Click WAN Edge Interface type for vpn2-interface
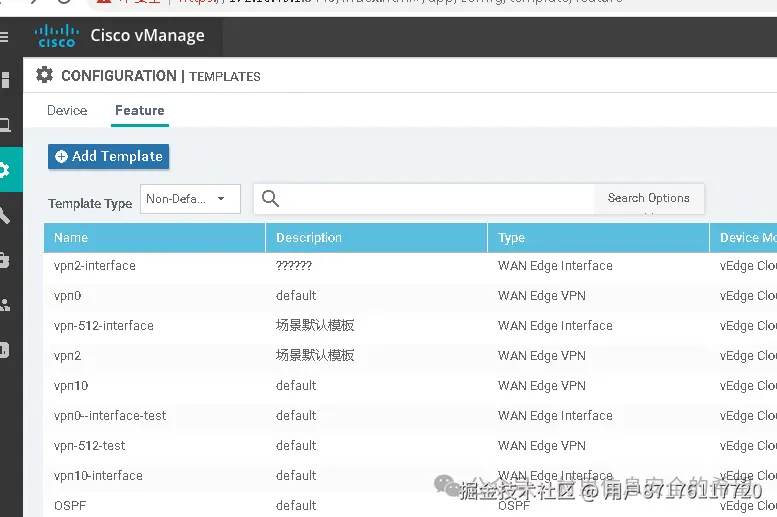Image resolution: width=777 pixels, height=517 pixels. (555, 266)
